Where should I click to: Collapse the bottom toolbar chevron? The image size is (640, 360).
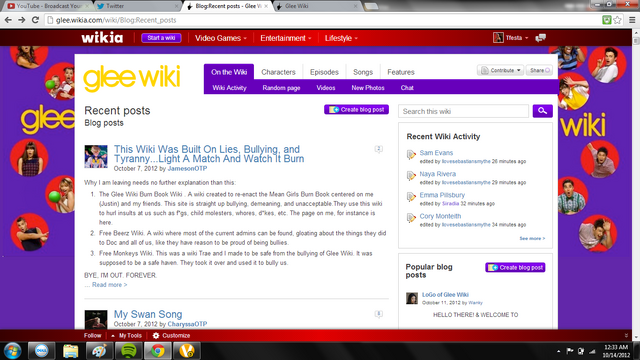pyautogui.click(x=626, y=336)
